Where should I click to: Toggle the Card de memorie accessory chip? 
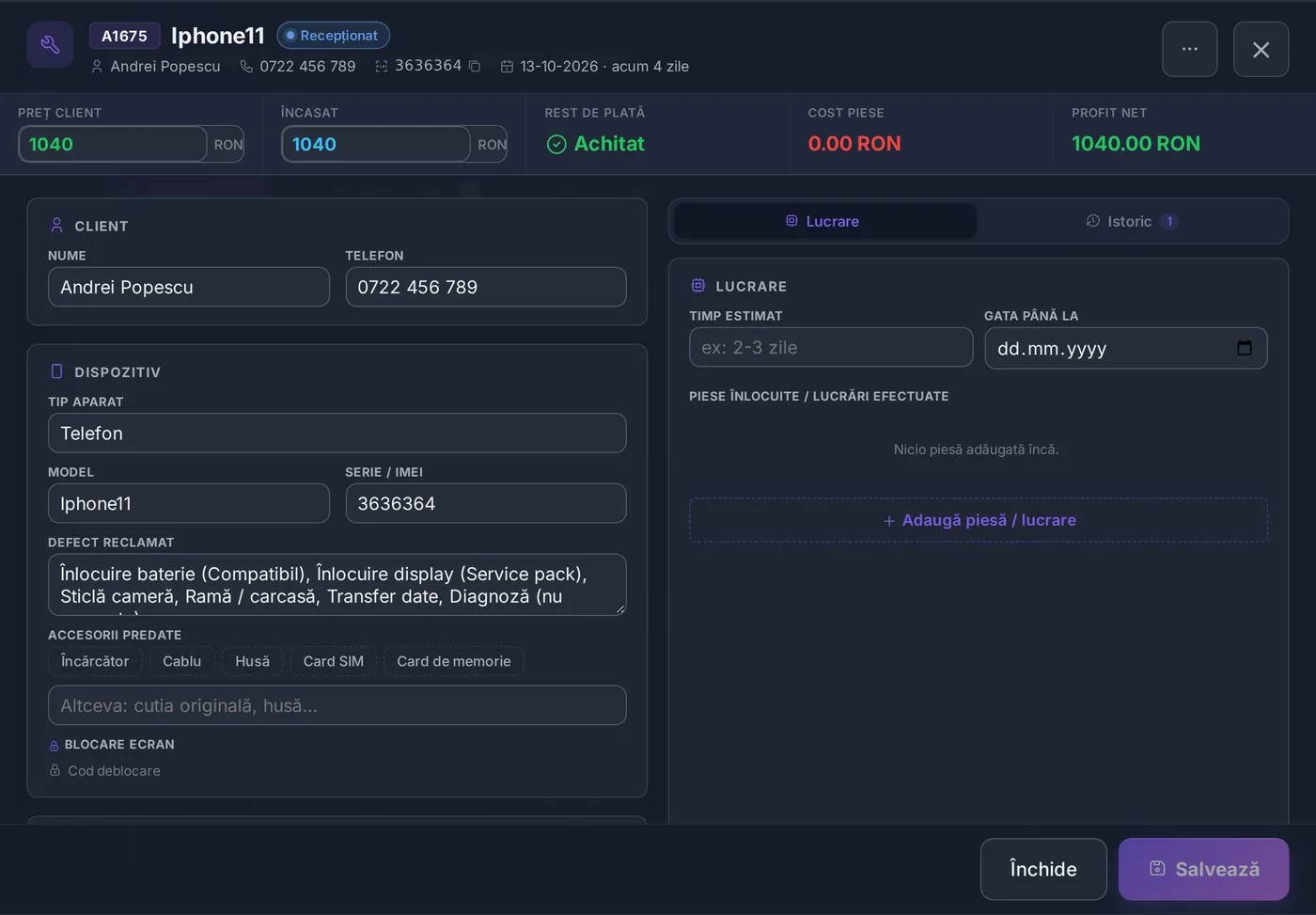tap(454, 661)
